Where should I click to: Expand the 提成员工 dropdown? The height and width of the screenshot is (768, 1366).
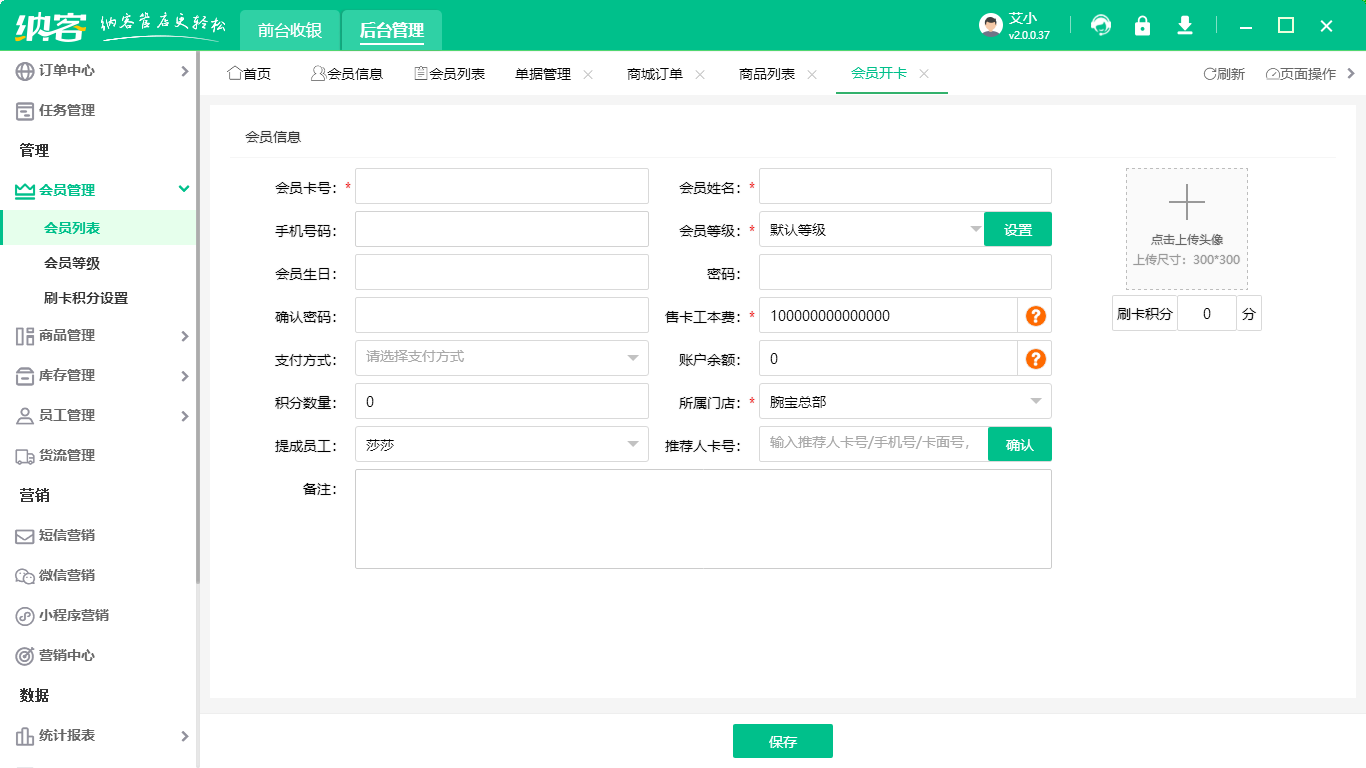pos(501,445)
